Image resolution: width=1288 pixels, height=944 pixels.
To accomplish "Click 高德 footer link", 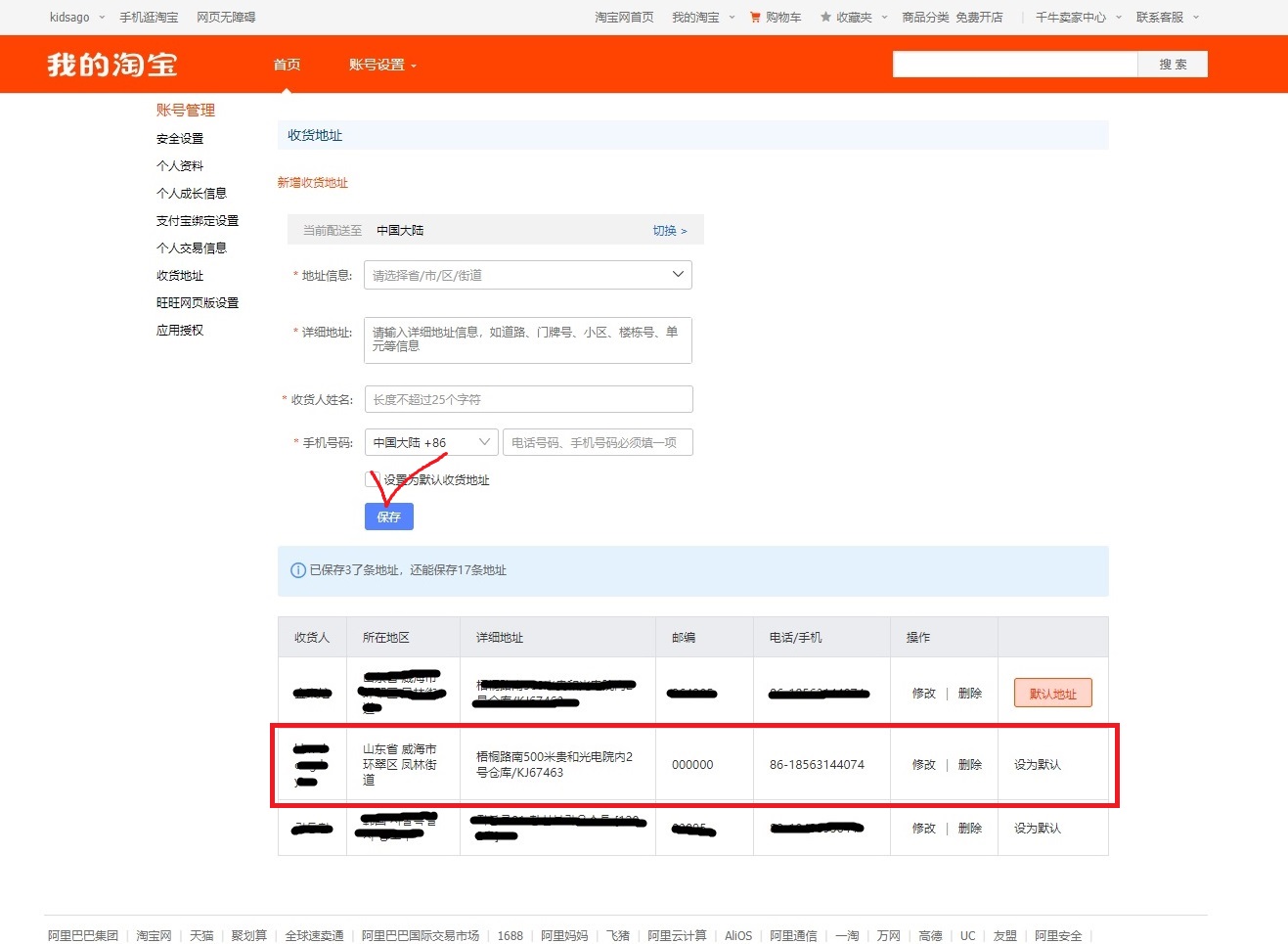I will [930, 936].
